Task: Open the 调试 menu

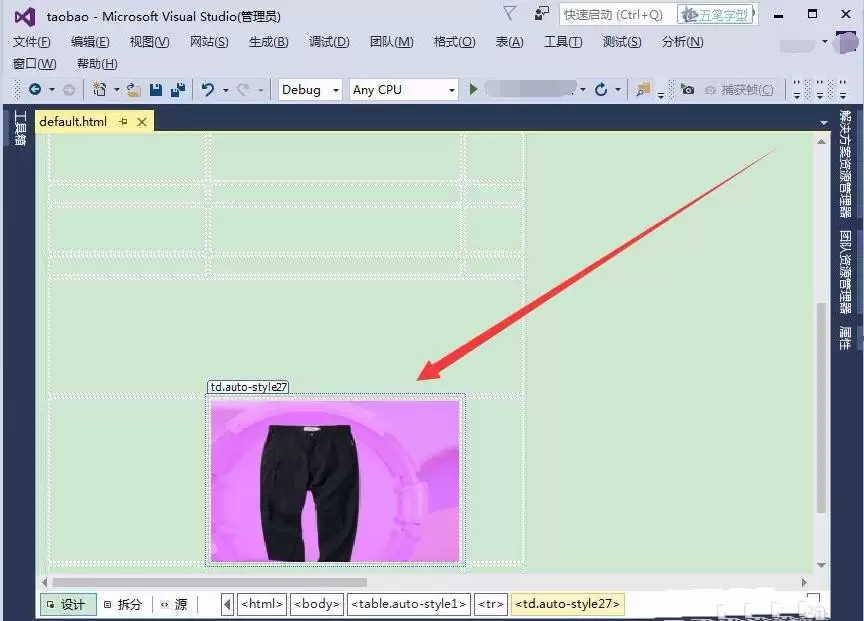Action: [x=329, y=42]
